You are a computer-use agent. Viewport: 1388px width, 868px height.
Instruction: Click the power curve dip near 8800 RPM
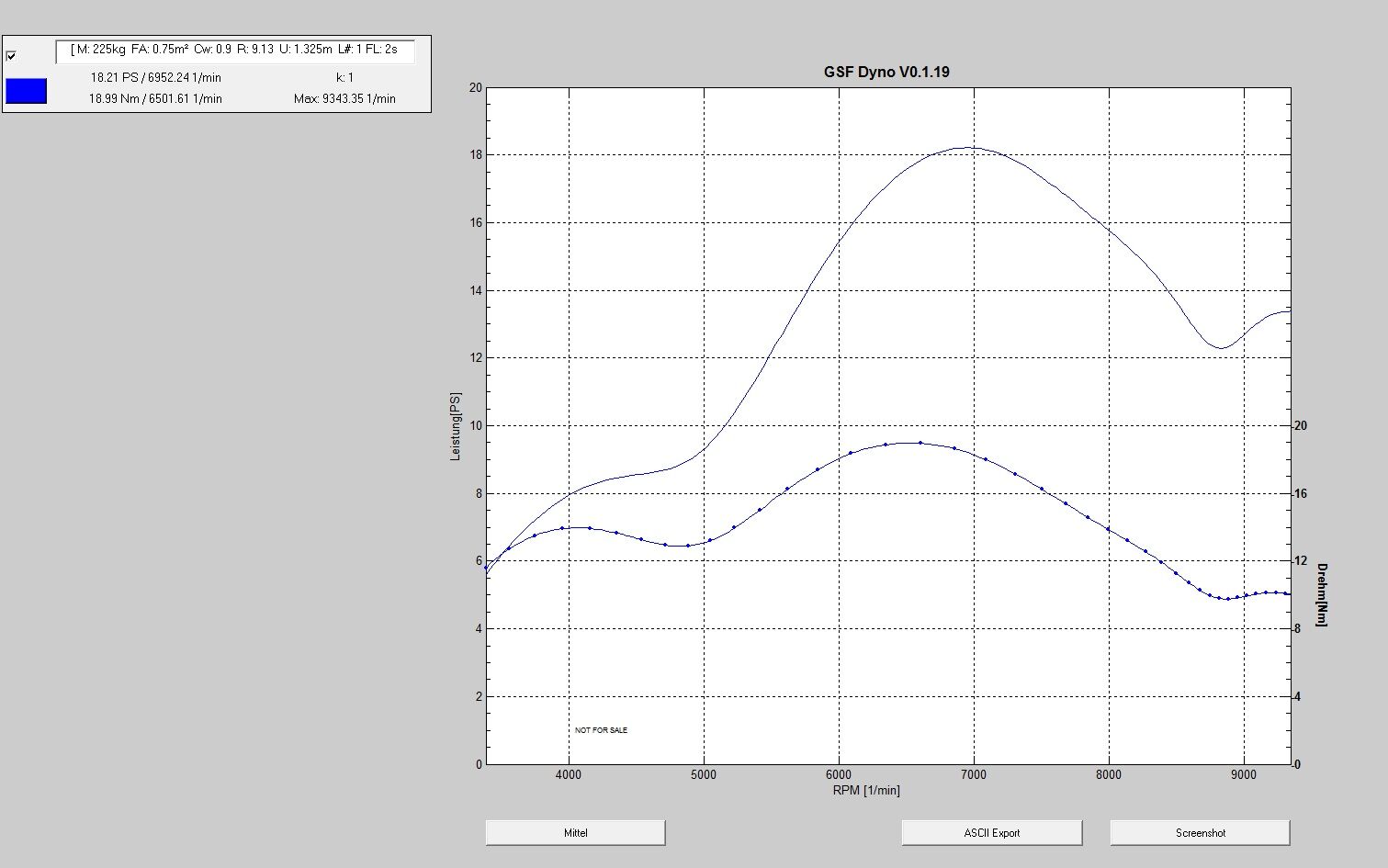1221,347
